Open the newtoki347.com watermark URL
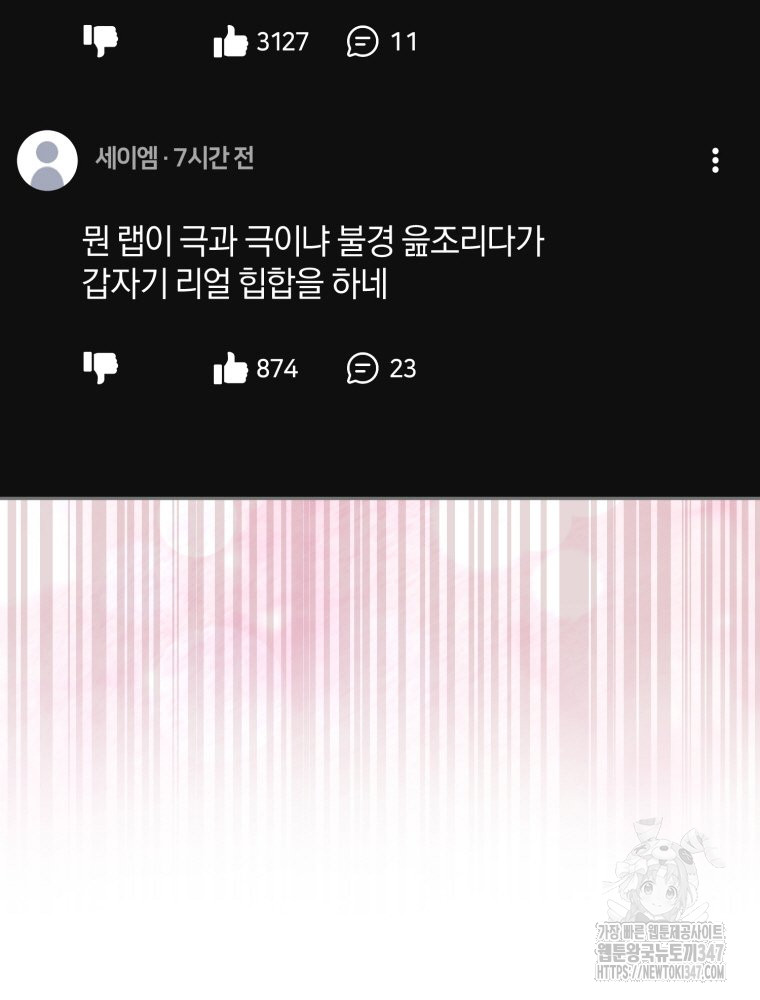Image resolution: width=760 pixels, height=1000 pixels. pyautogui.click(x=661, y=972)
